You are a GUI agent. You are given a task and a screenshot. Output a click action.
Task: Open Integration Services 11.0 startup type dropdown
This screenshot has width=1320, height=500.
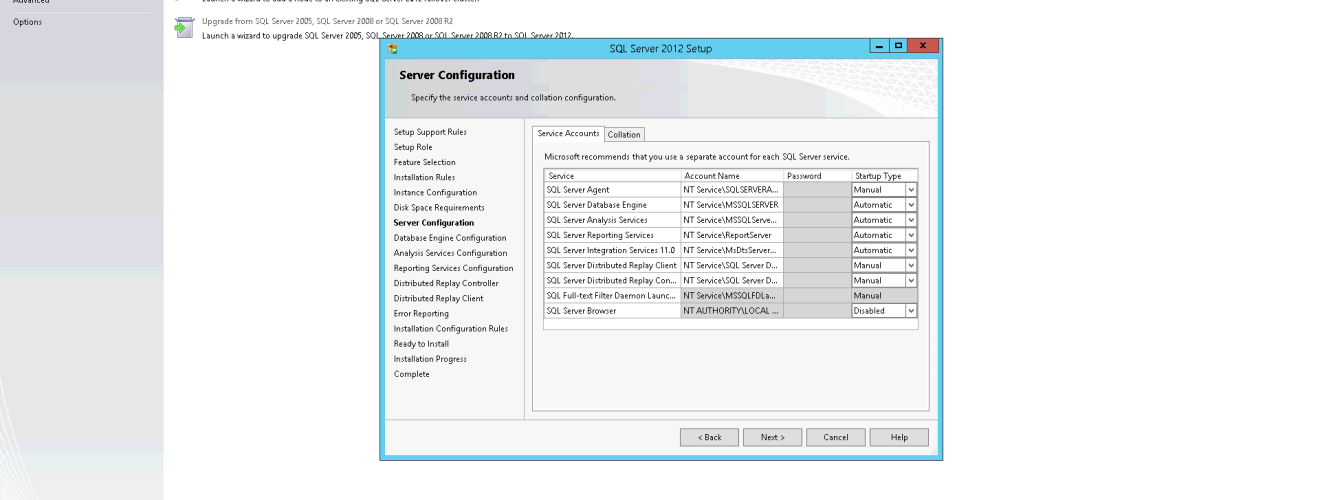point(911,250)
